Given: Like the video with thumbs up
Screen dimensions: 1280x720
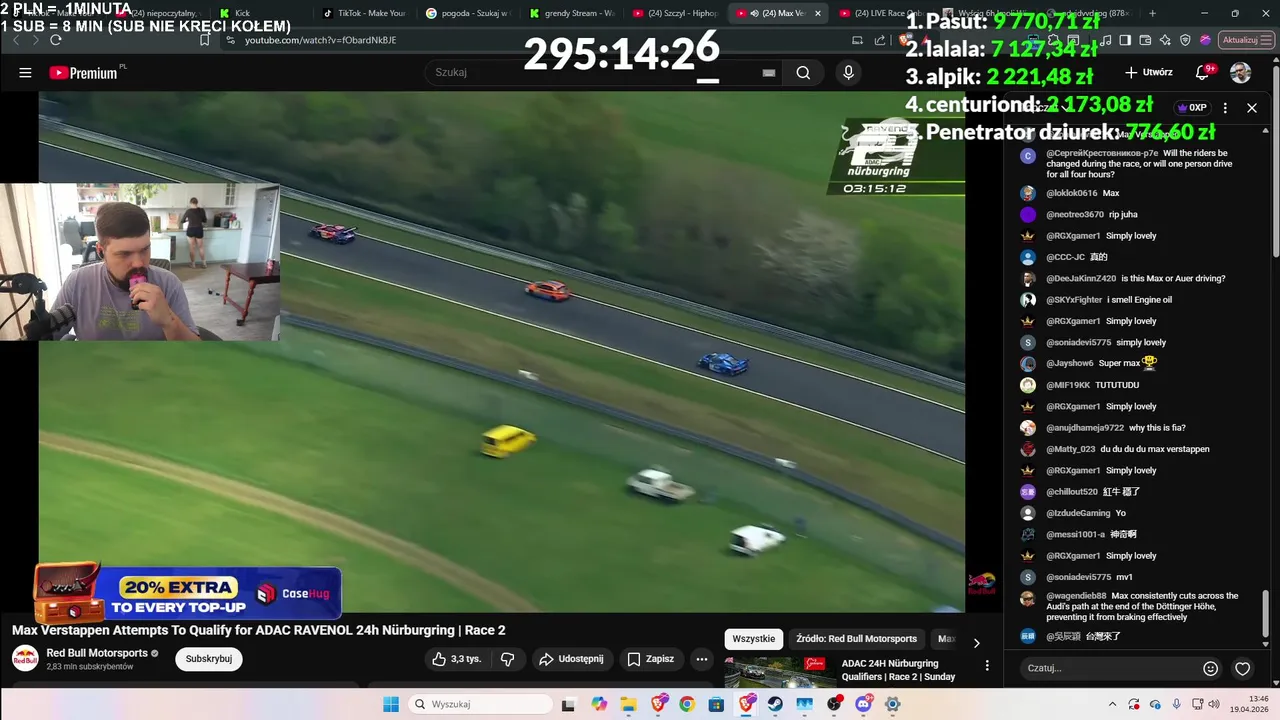Looking at the screenshot, I should click(x=456, y=659).
